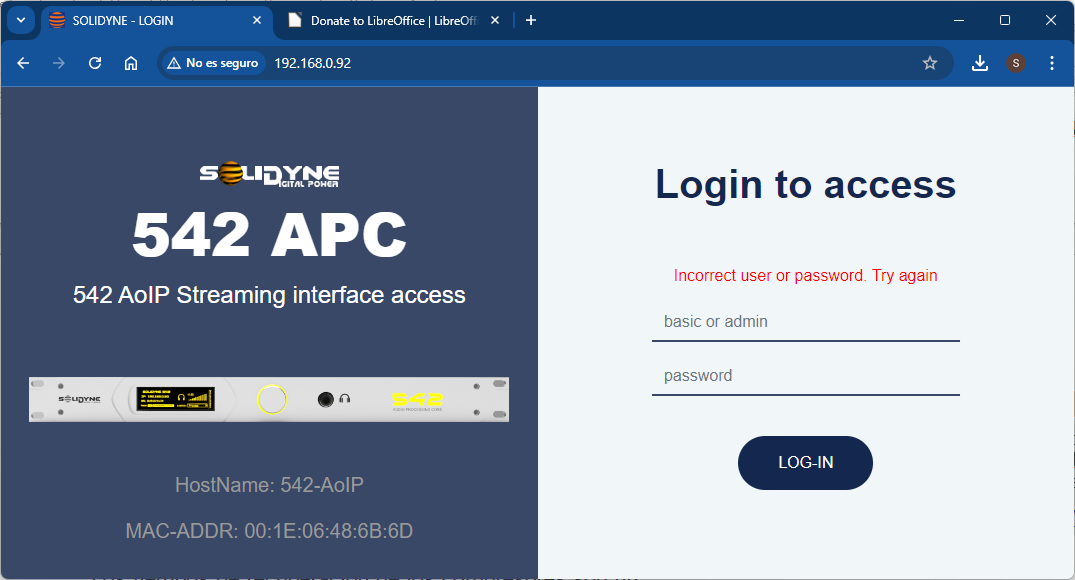The height and width of the screenshot is (580, 1075).
Task: Click the Solidyne logo above 542 APC
Action: 268,176
